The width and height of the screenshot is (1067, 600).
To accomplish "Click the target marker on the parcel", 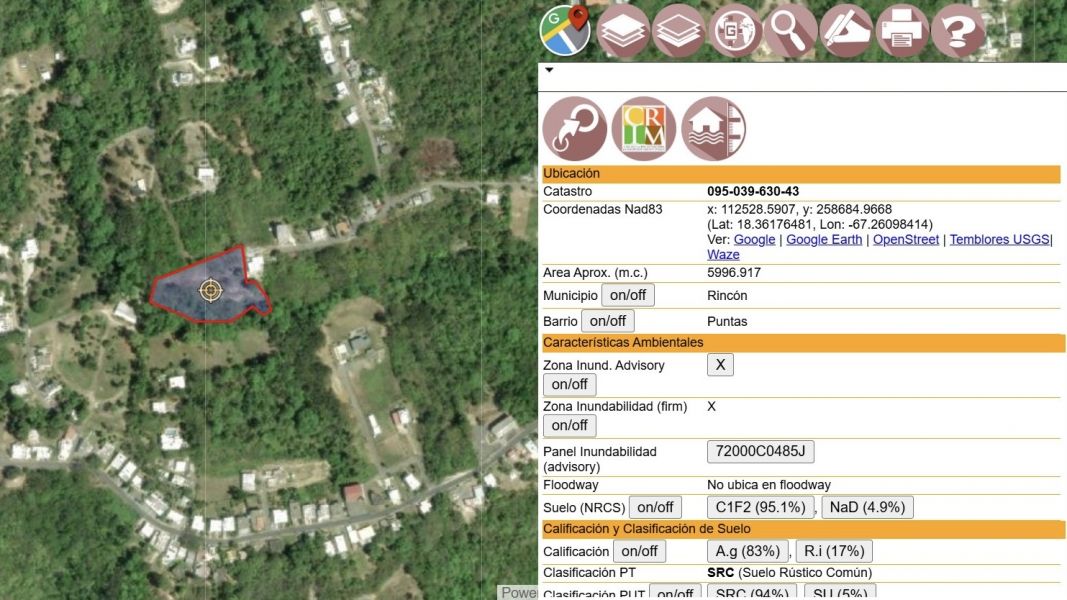I will 210,290.
